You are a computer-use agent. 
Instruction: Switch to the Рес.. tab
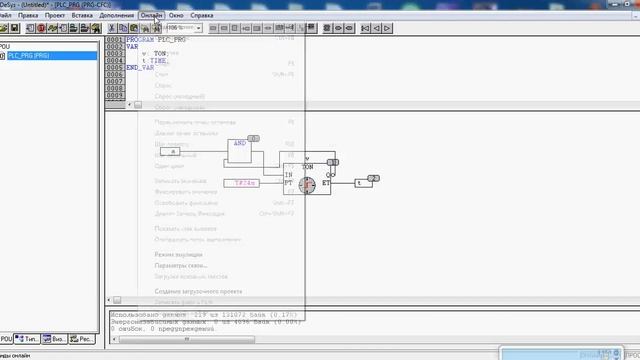tap(82, 339)
